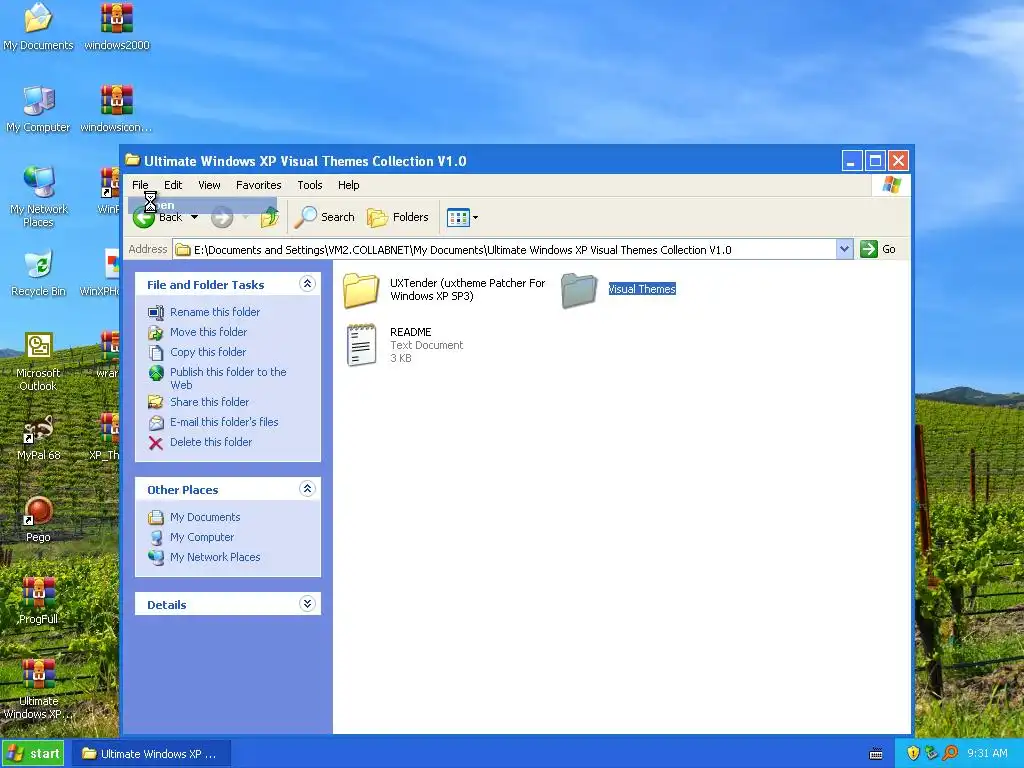Click the keyboard icon in taskbar
The width and height of the screenshot is (1024, 768).
[x=876, y=754]
